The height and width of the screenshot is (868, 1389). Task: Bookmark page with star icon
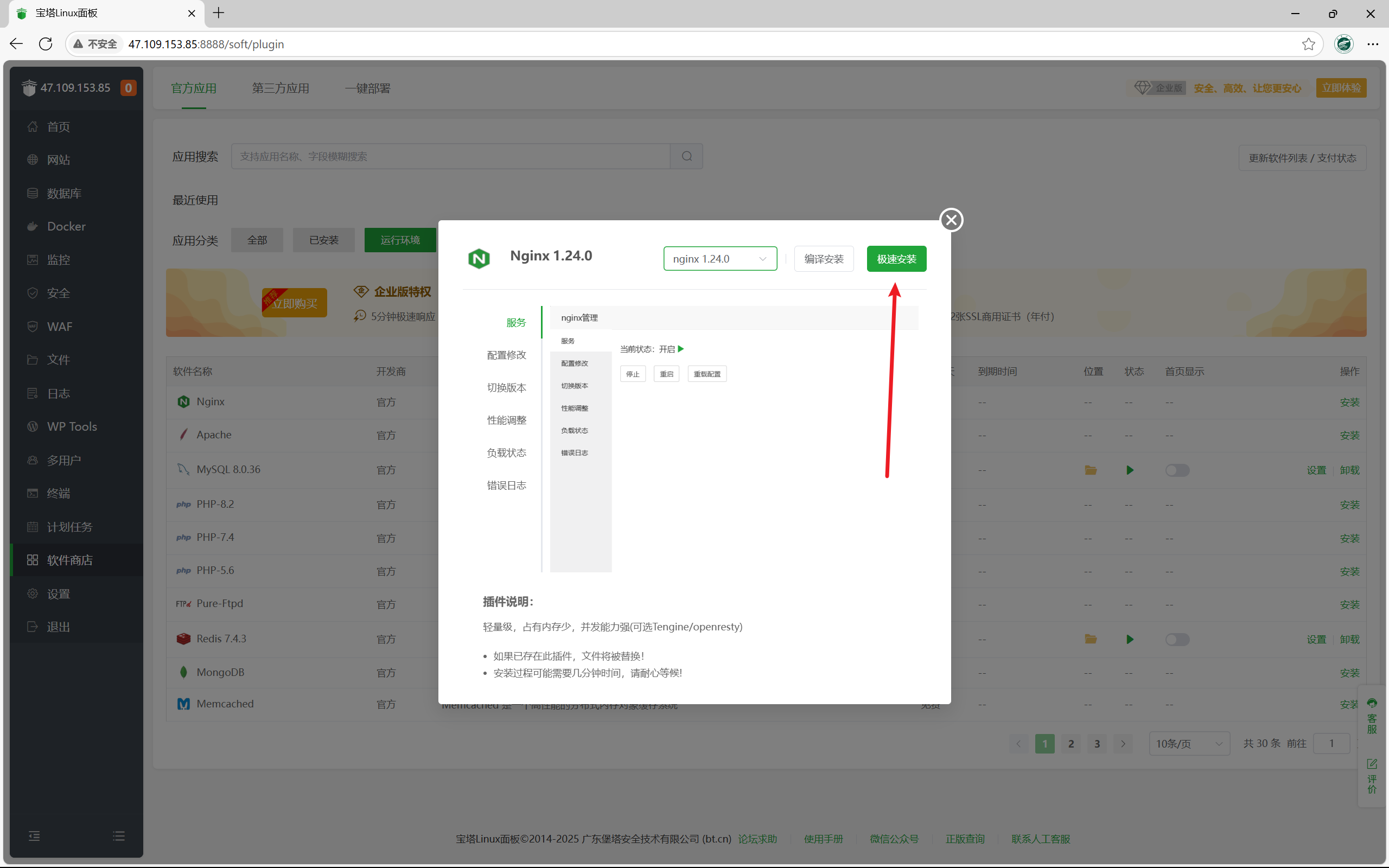click(1308, 44)
